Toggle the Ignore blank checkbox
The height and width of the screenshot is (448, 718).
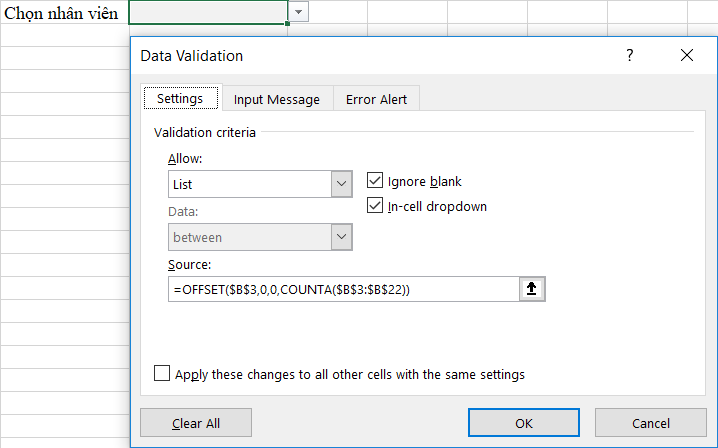375,180
